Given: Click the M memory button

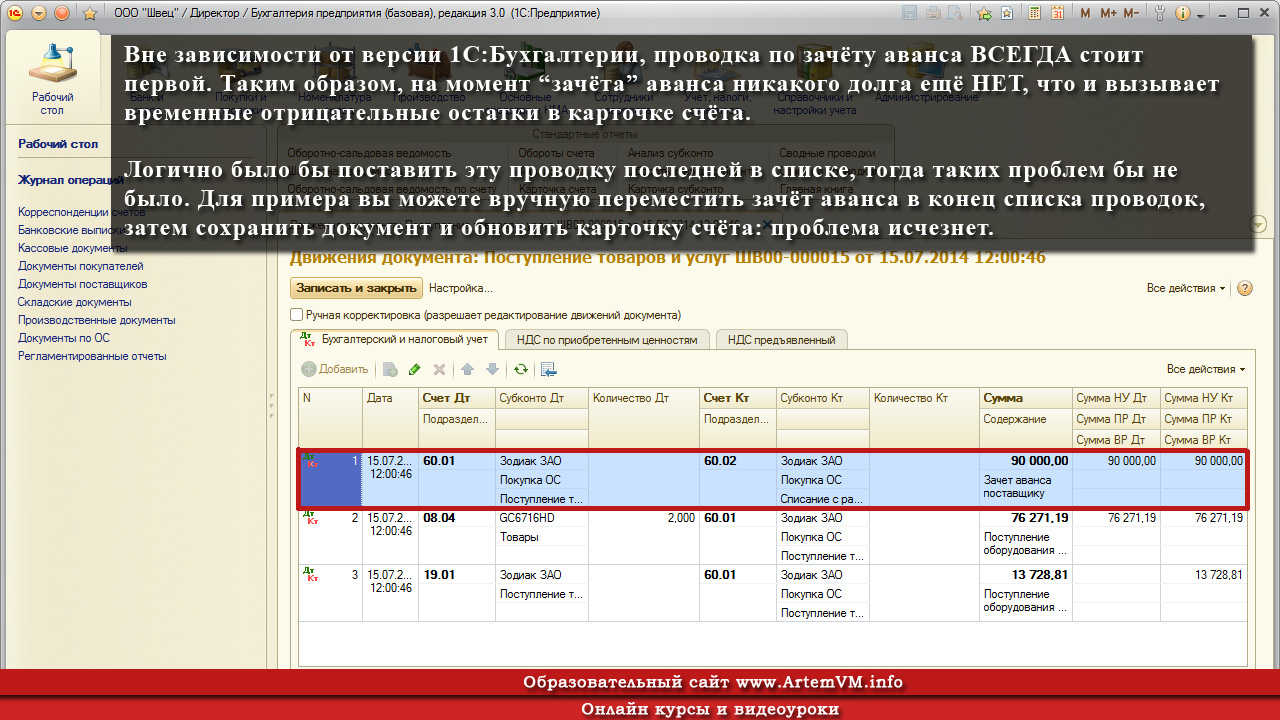Looking at the screenshot, I should (1086, 14).
